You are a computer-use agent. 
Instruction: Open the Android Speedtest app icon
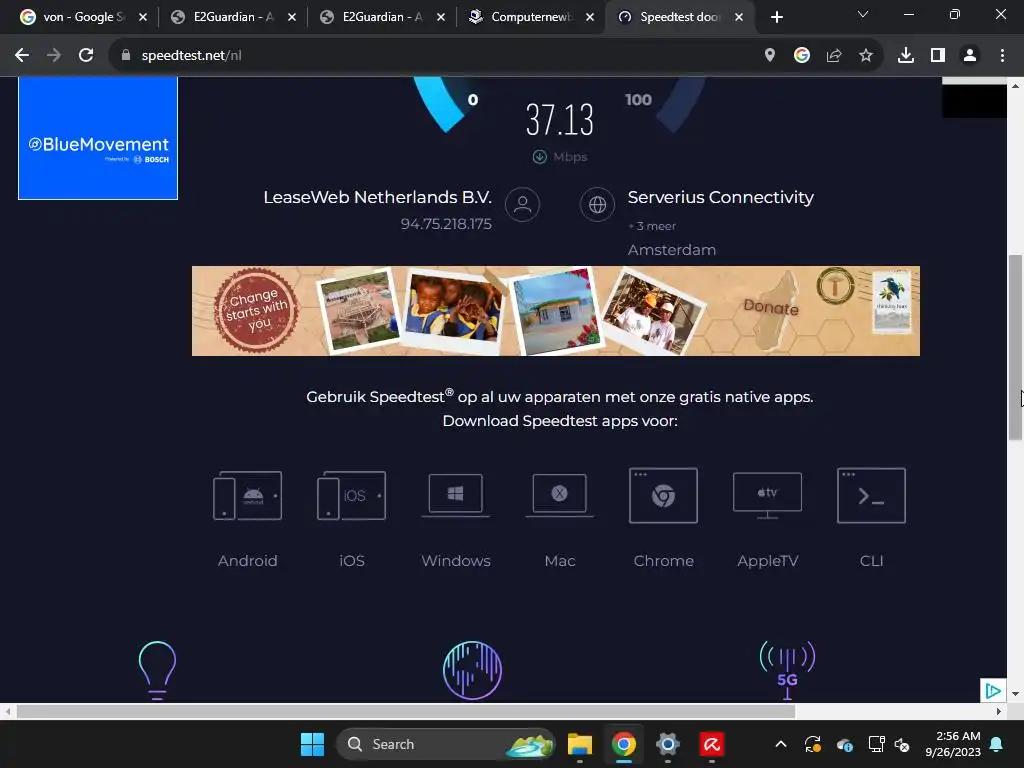(x=248, y=495)
